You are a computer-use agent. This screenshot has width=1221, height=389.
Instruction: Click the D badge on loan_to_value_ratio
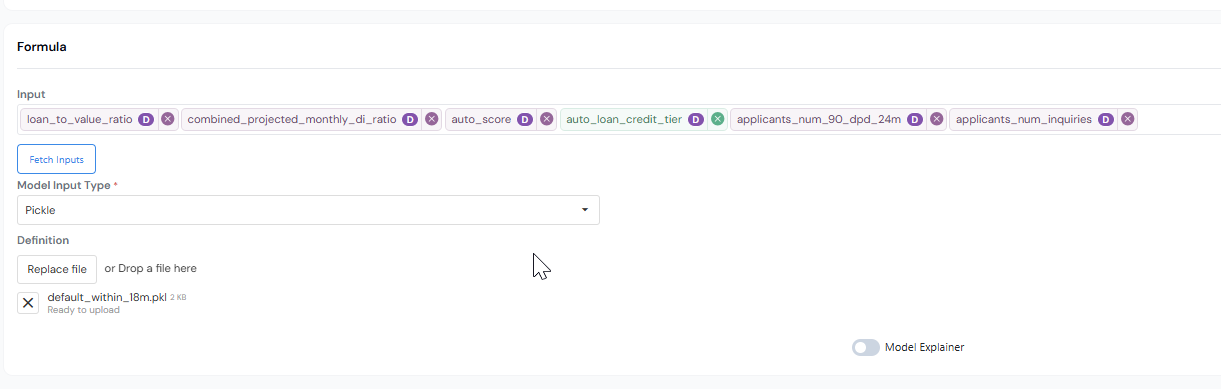(146, 119)
